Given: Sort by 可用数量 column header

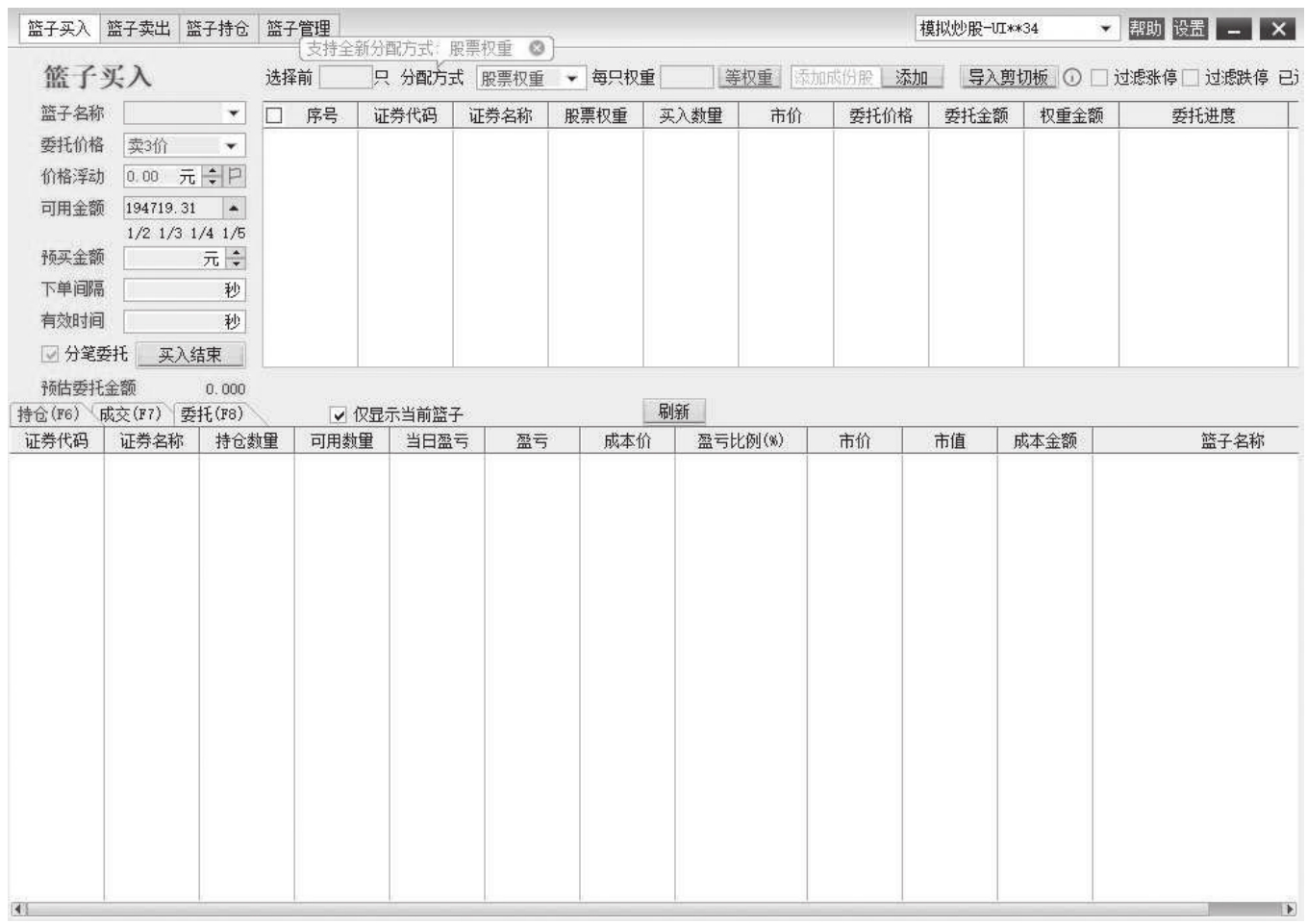Looking at the screenshot, I should point(341,440).
